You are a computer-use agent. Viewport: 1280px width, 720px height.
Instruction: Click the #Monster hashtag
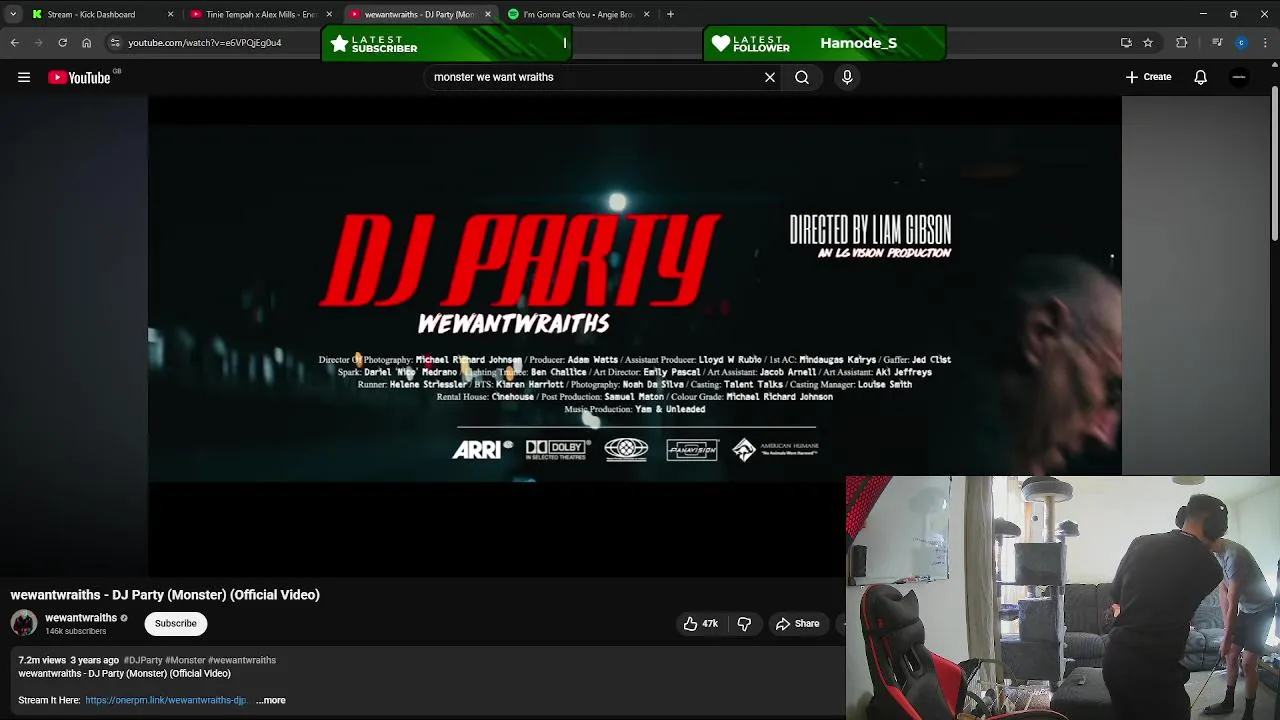(185, 660)
